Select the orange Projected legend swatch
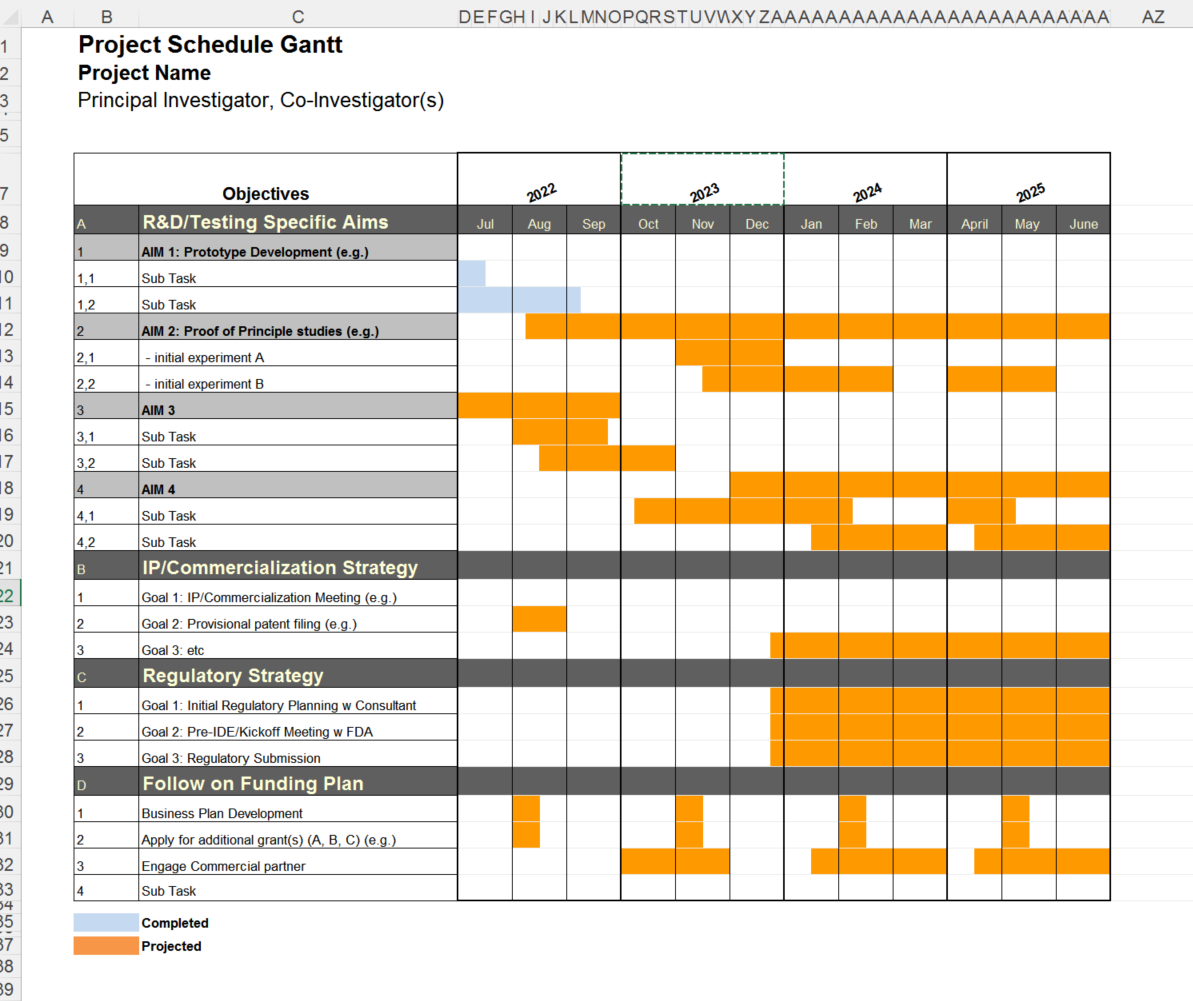 pos(104,946)
